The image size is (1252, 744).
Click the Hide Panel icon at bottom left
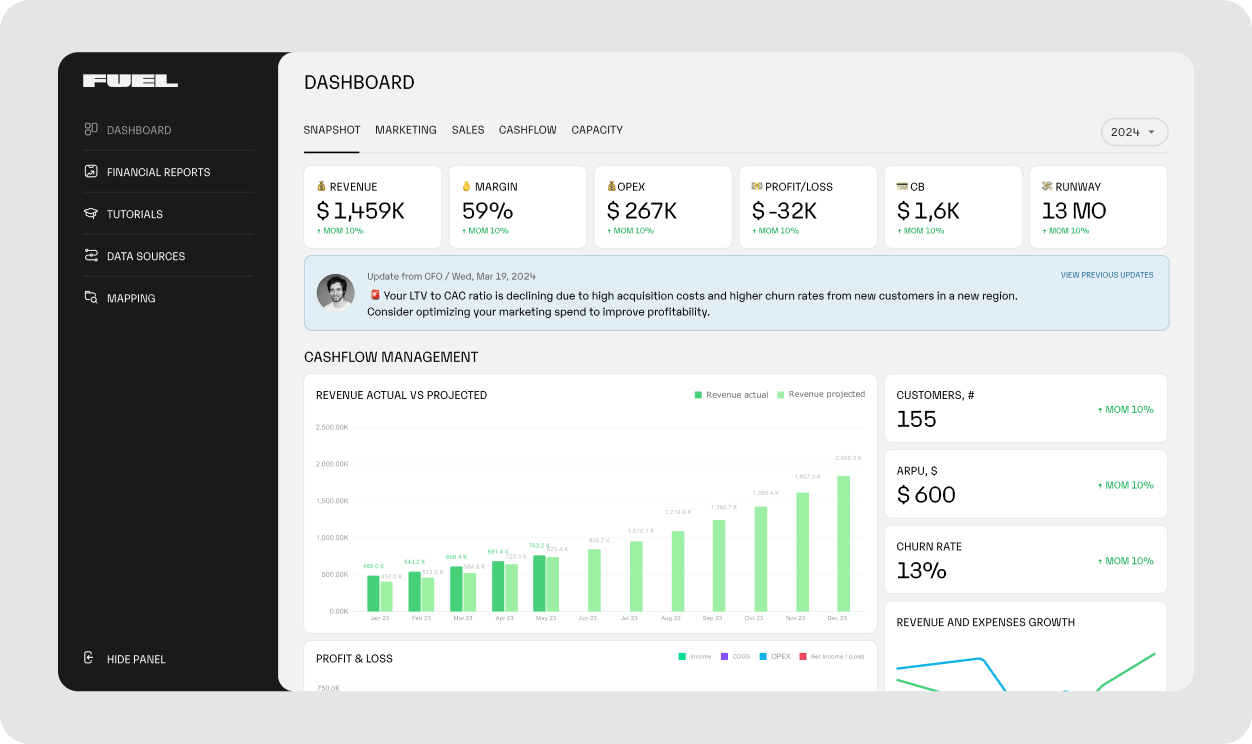pos(89,658)
